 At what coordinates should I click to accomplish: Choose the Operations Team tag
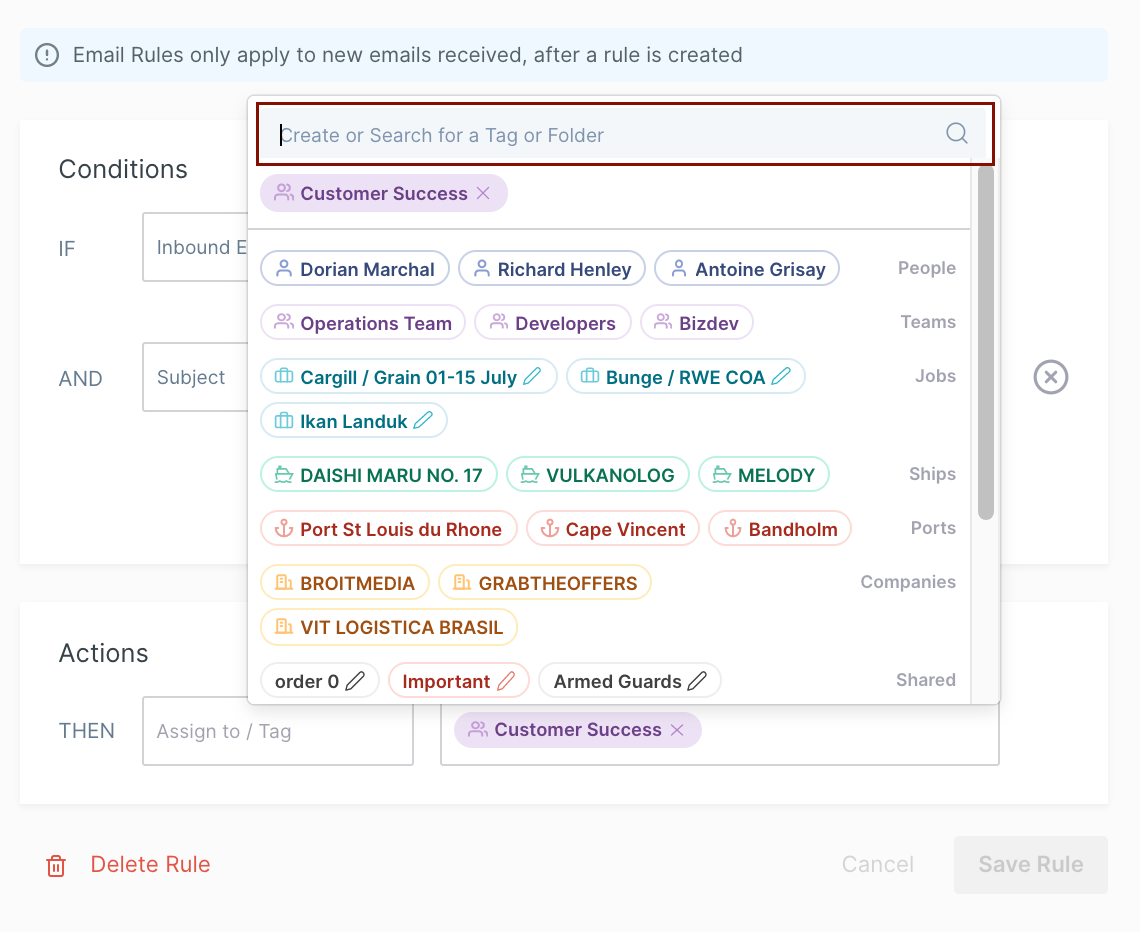pos(363,323)
